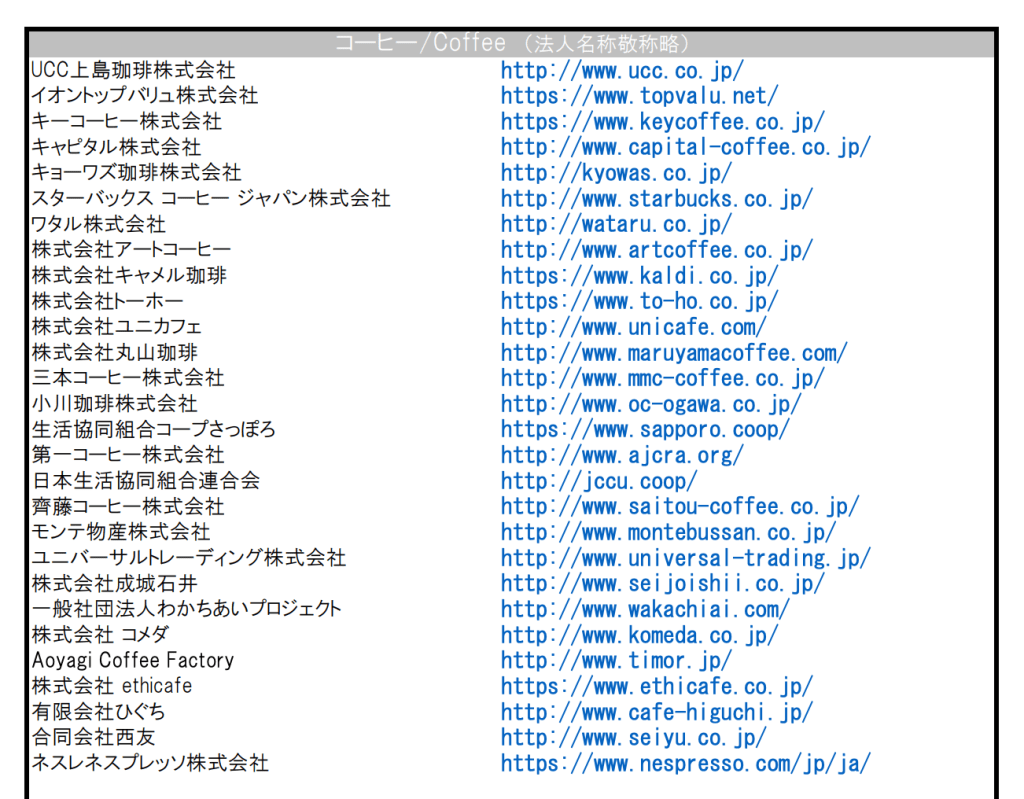
Task: Open the keycoffee.co.jp link
Action: 662,122
